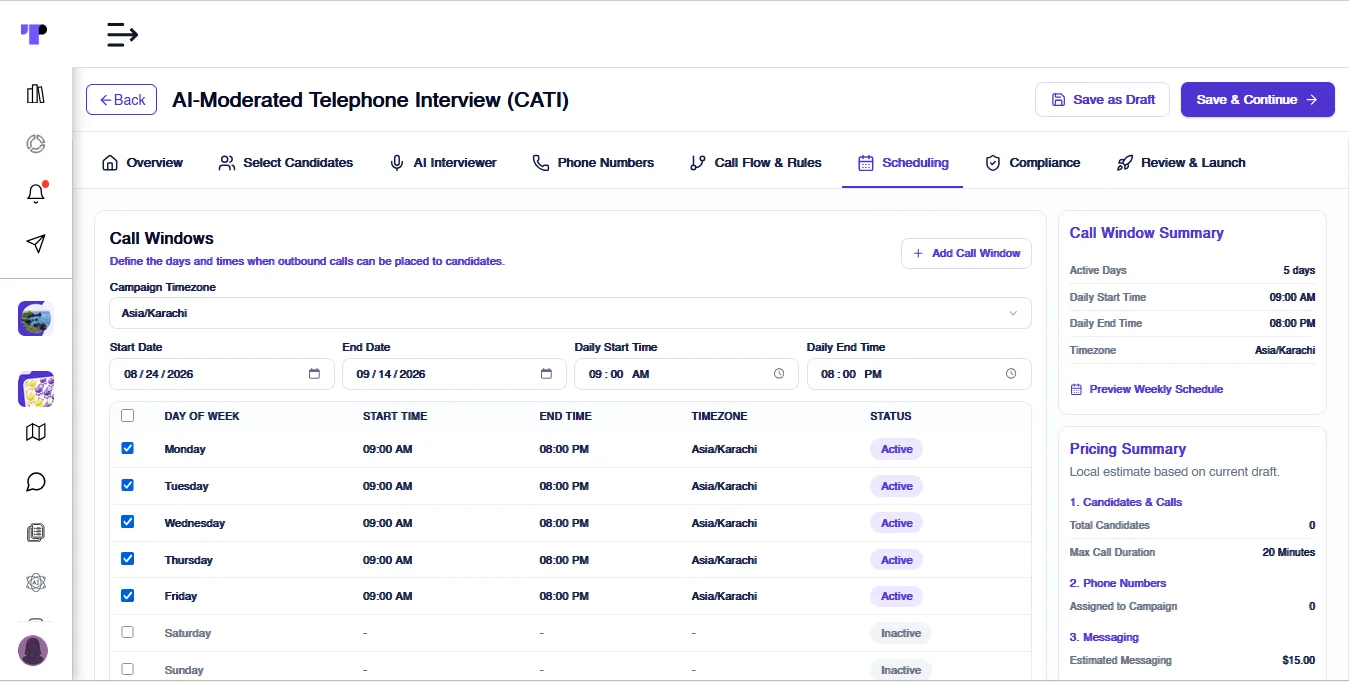Select the Scheduling tab
The image size is (1349, 682).
click(x=903, y=162)
